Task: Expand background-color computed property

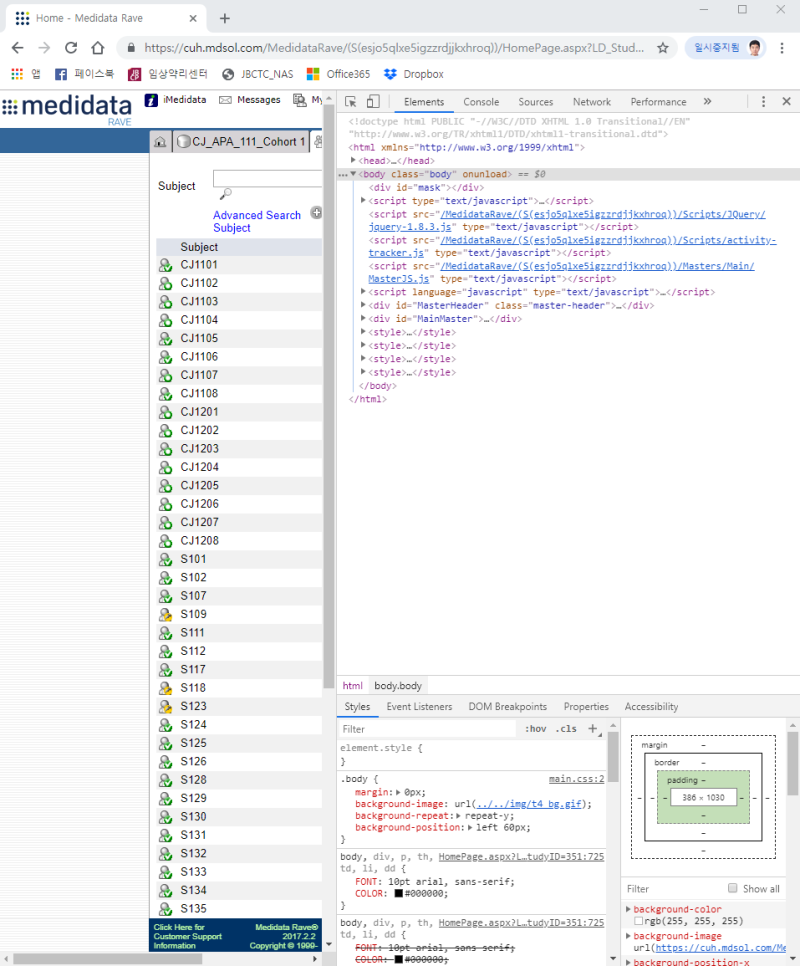Action: [628, 909]
